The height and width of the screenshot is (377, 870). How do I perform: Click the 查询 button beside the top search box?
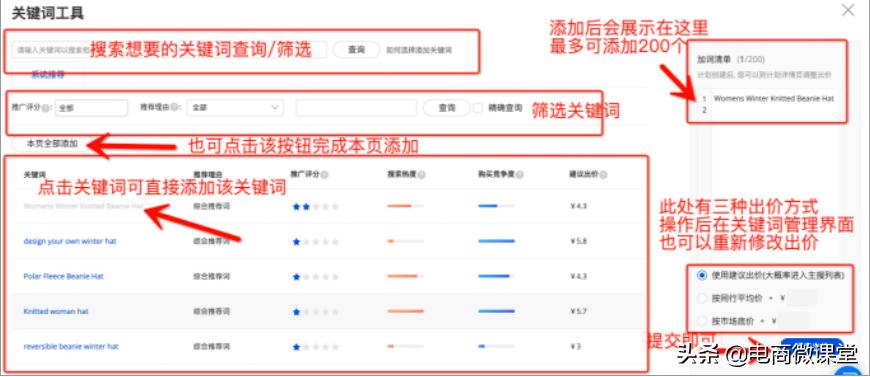[x=356, y=49]
